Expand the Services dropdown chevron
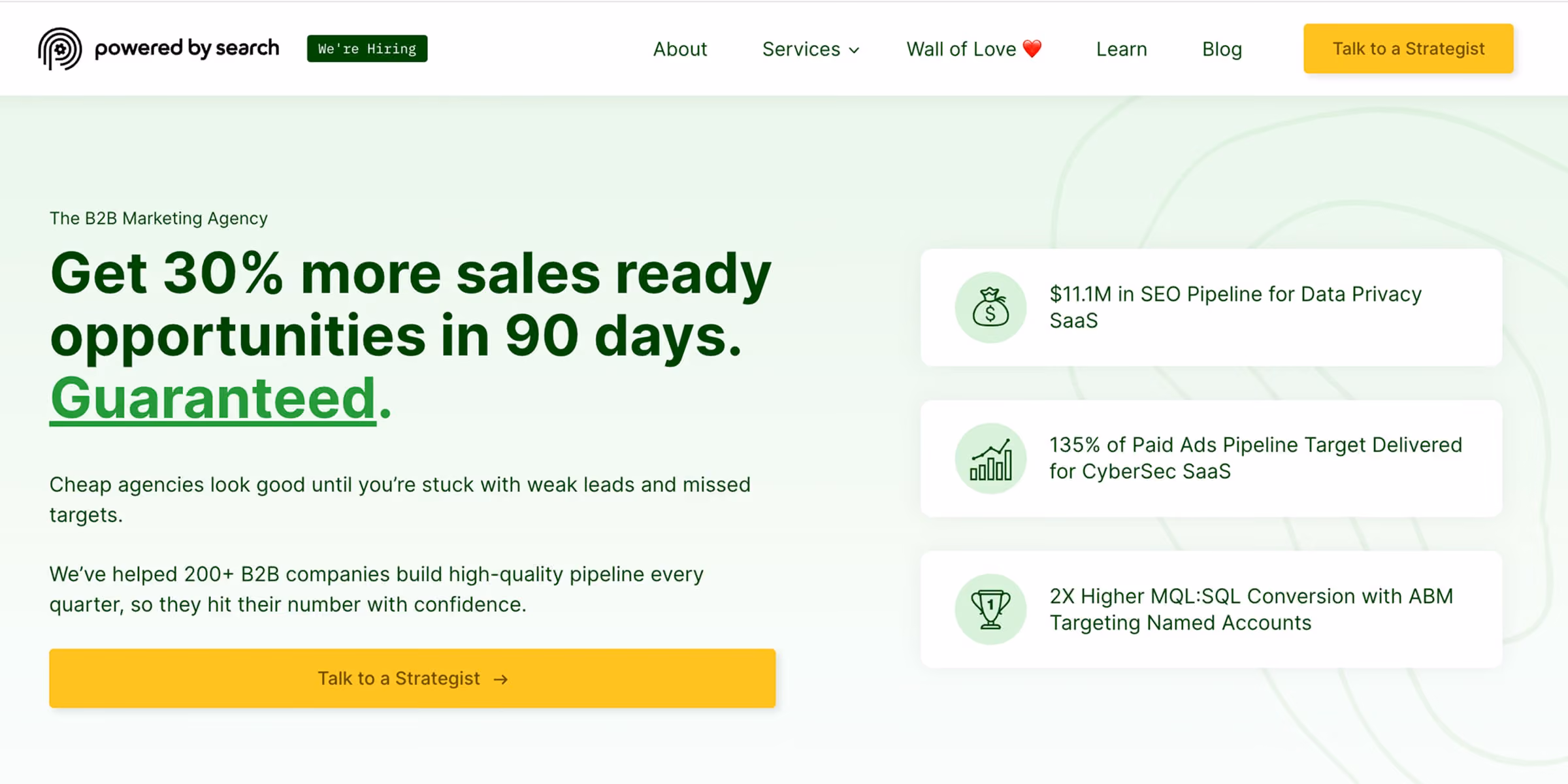The width and height of the screenshot is (1568, 784). pyautogui.click(x=854, y=50)
